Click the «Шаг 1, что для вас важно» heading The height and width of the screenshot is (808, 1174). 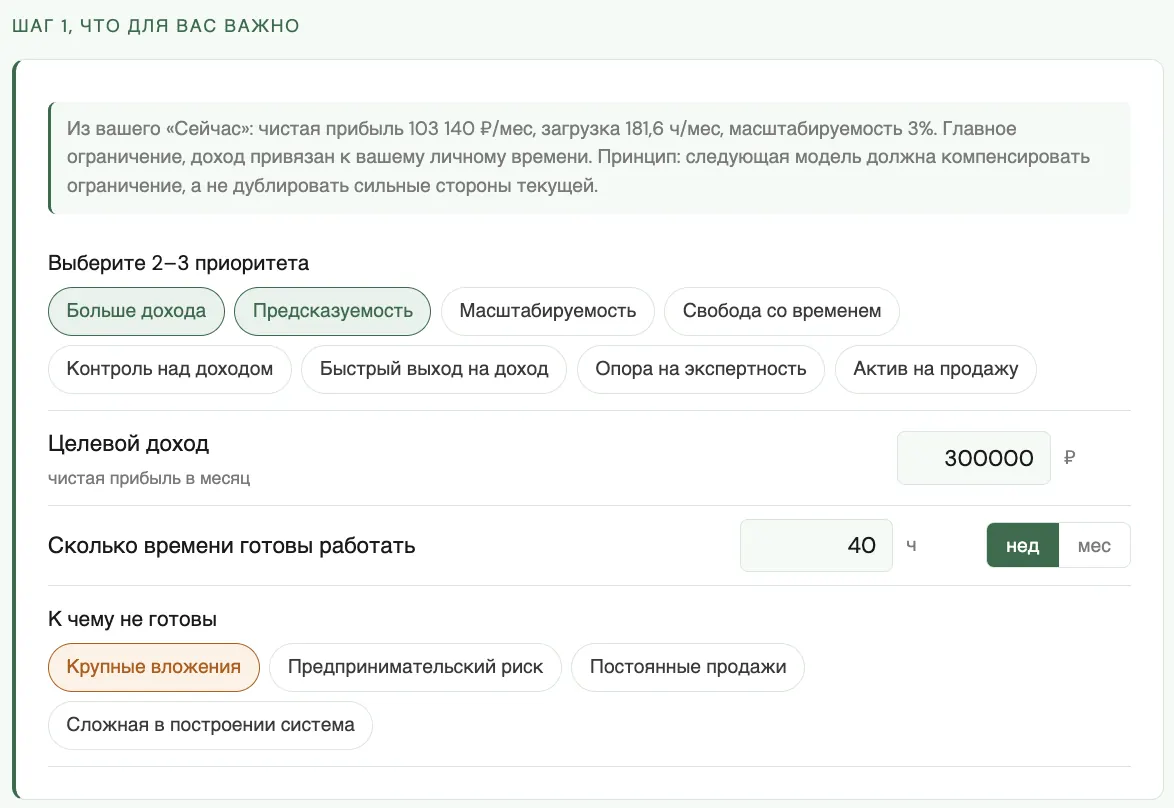pyautogui.click(x=156, y=26)
